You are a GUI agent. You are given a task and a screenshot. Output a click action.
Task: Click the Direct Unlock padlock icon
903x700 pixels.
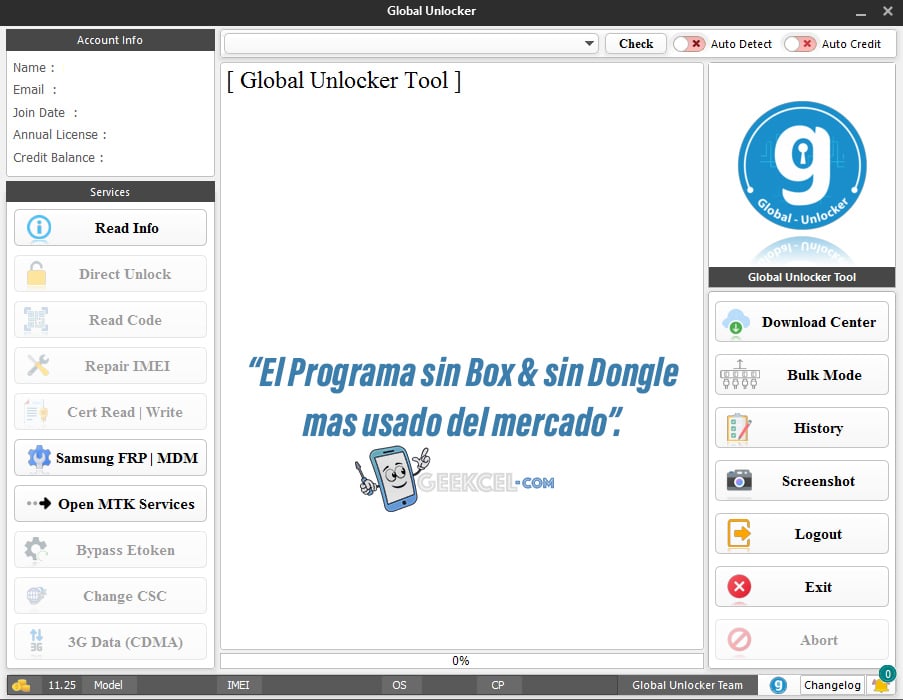pyautogui.click(x=36, y=274)
